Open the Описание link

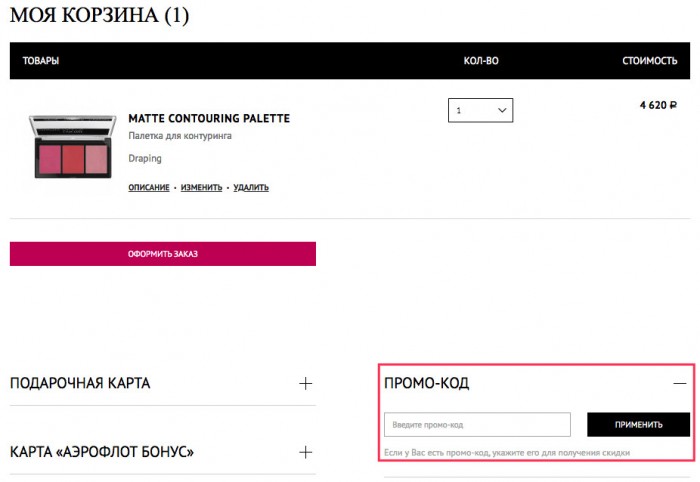(x=149, y=187)
